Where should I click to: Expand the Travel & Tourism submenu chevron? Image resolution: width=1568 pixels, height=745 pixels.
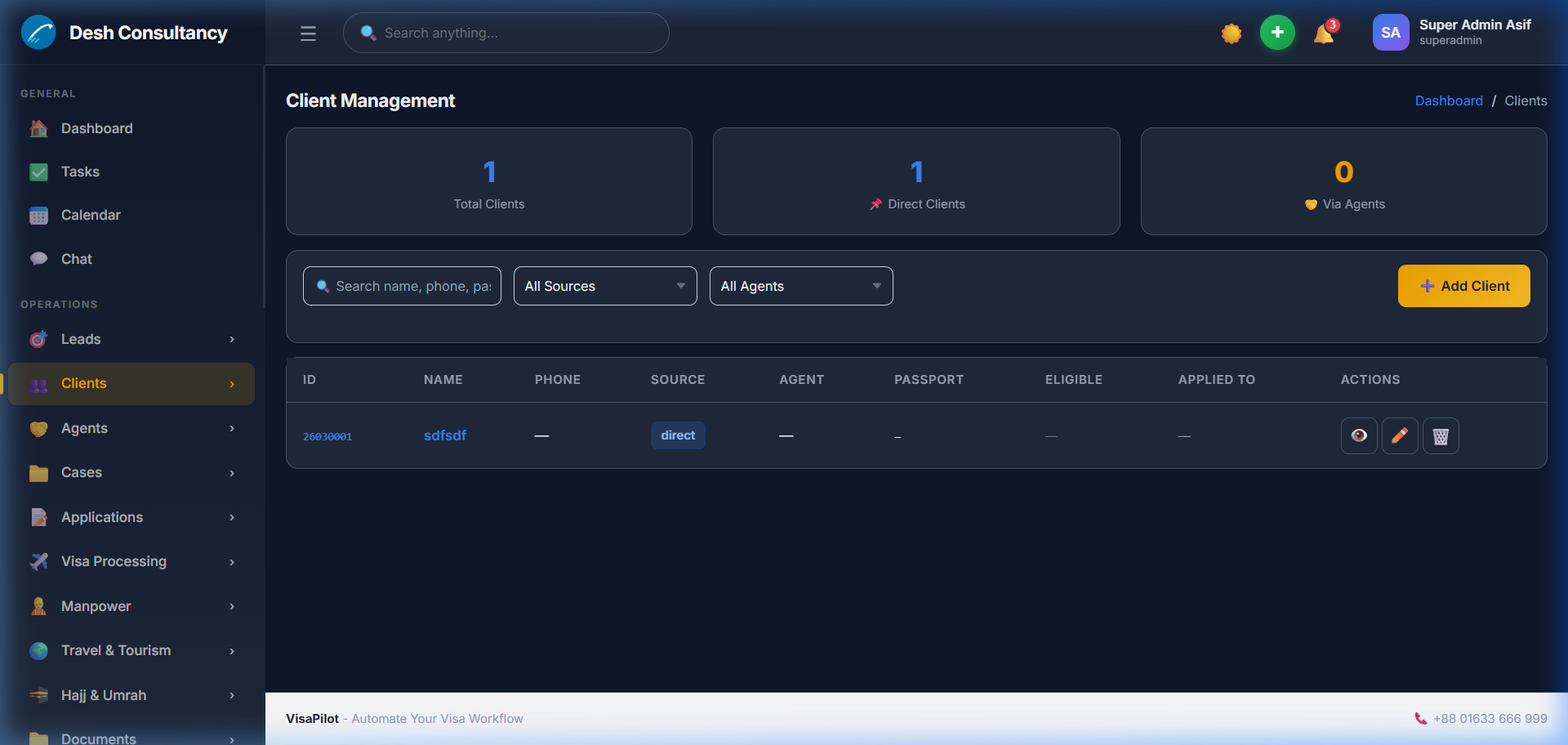pos(232,651)
